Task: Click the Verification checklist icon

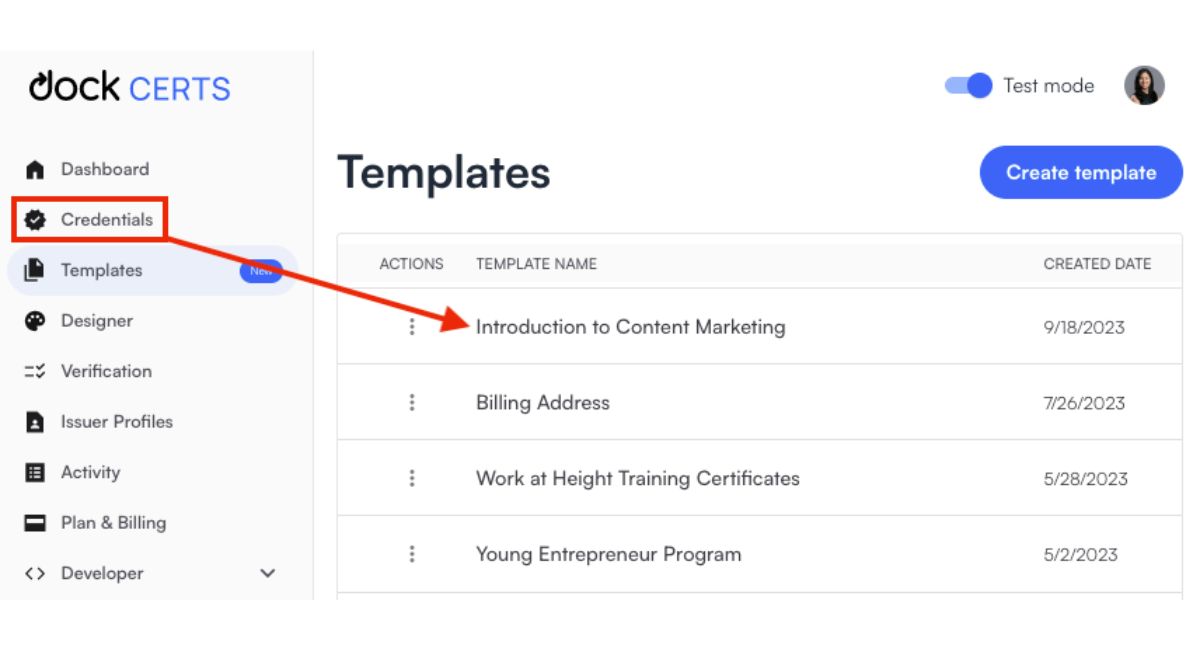Action: (35, 372)
